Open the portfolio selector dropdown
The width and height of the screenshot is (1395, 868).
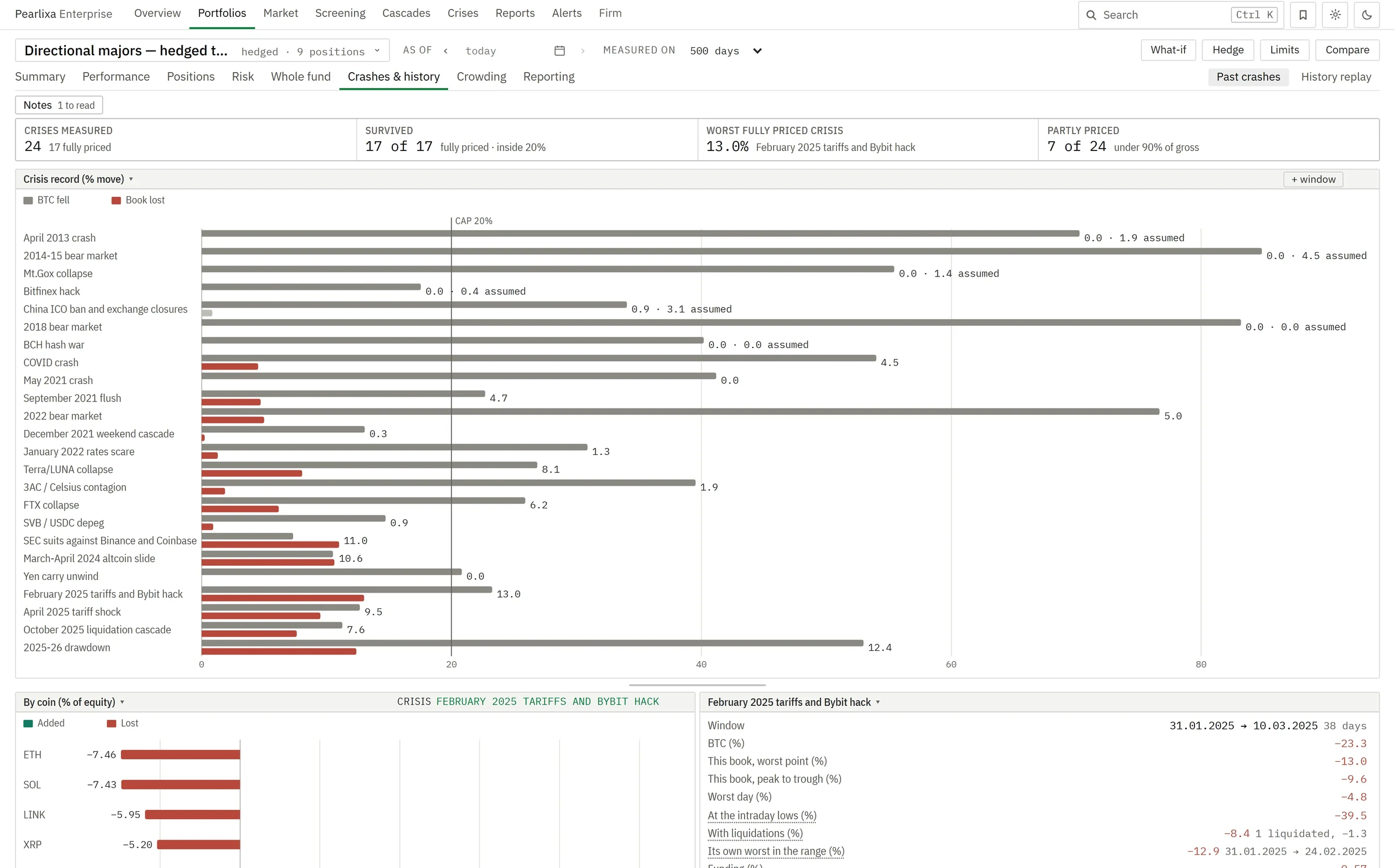tap(202, 51)
